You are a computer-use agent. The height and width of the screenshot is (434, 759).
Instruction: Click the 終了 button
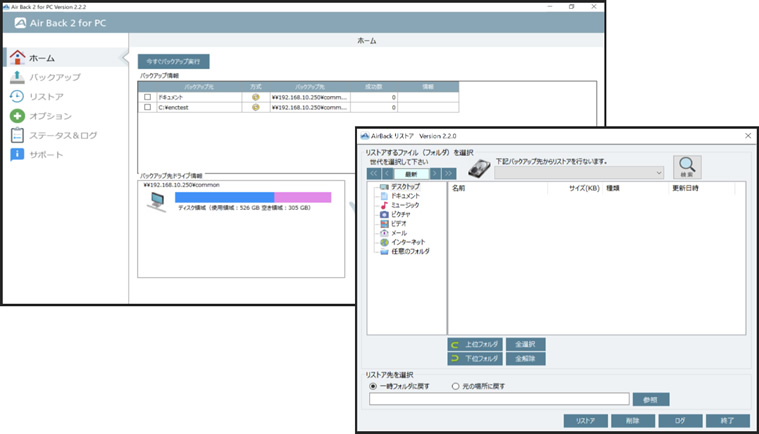click(728, 421)
